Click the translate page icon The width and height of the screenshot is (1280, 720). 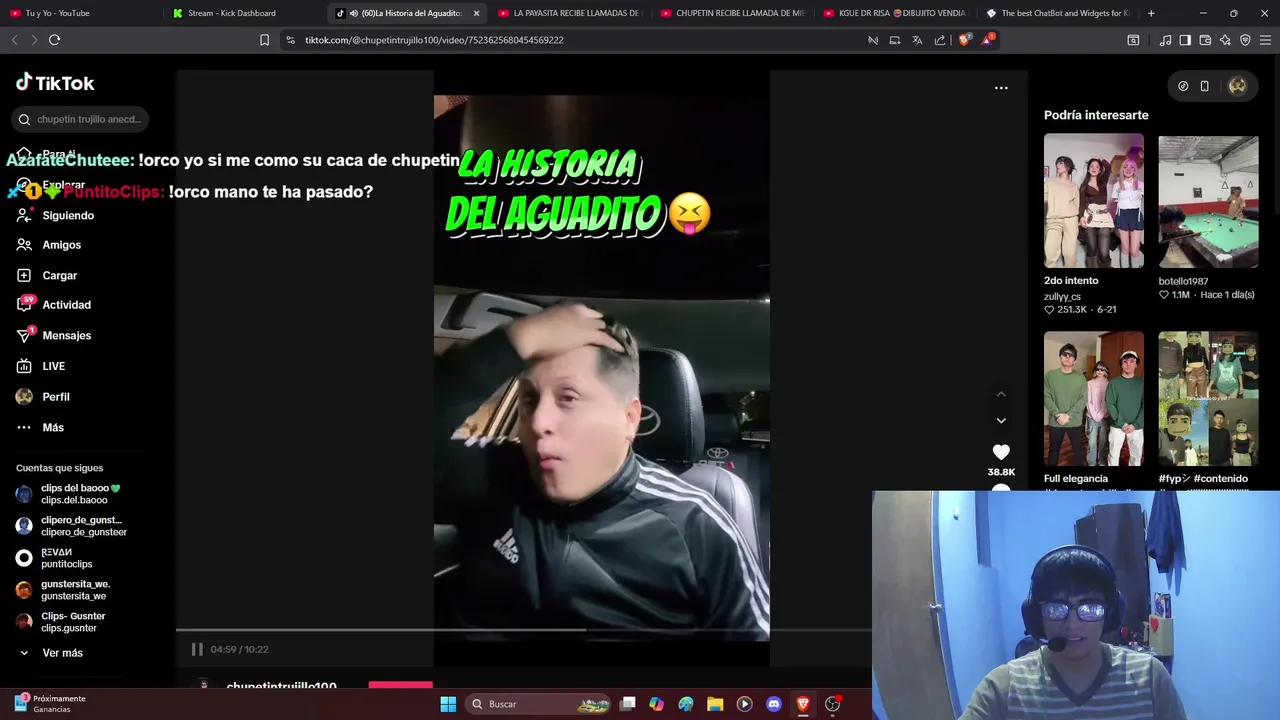coord(917,40)
